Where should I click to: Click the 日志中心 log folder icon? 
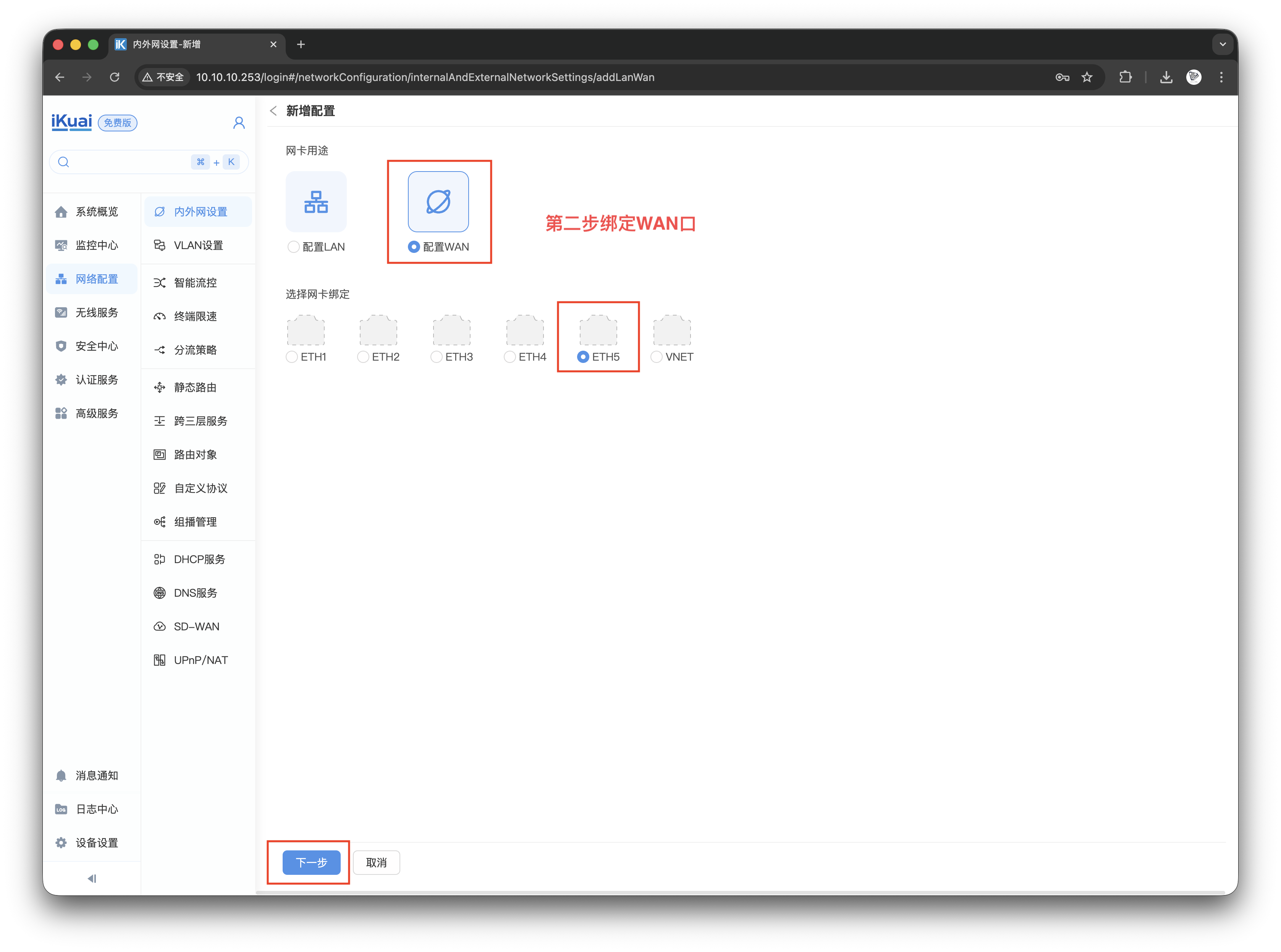(x=61, y=809)
